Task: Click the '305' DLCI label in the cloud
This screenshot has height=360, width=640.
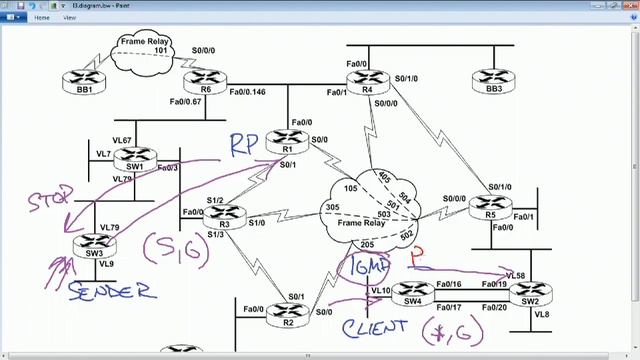Action: [332, 207]
